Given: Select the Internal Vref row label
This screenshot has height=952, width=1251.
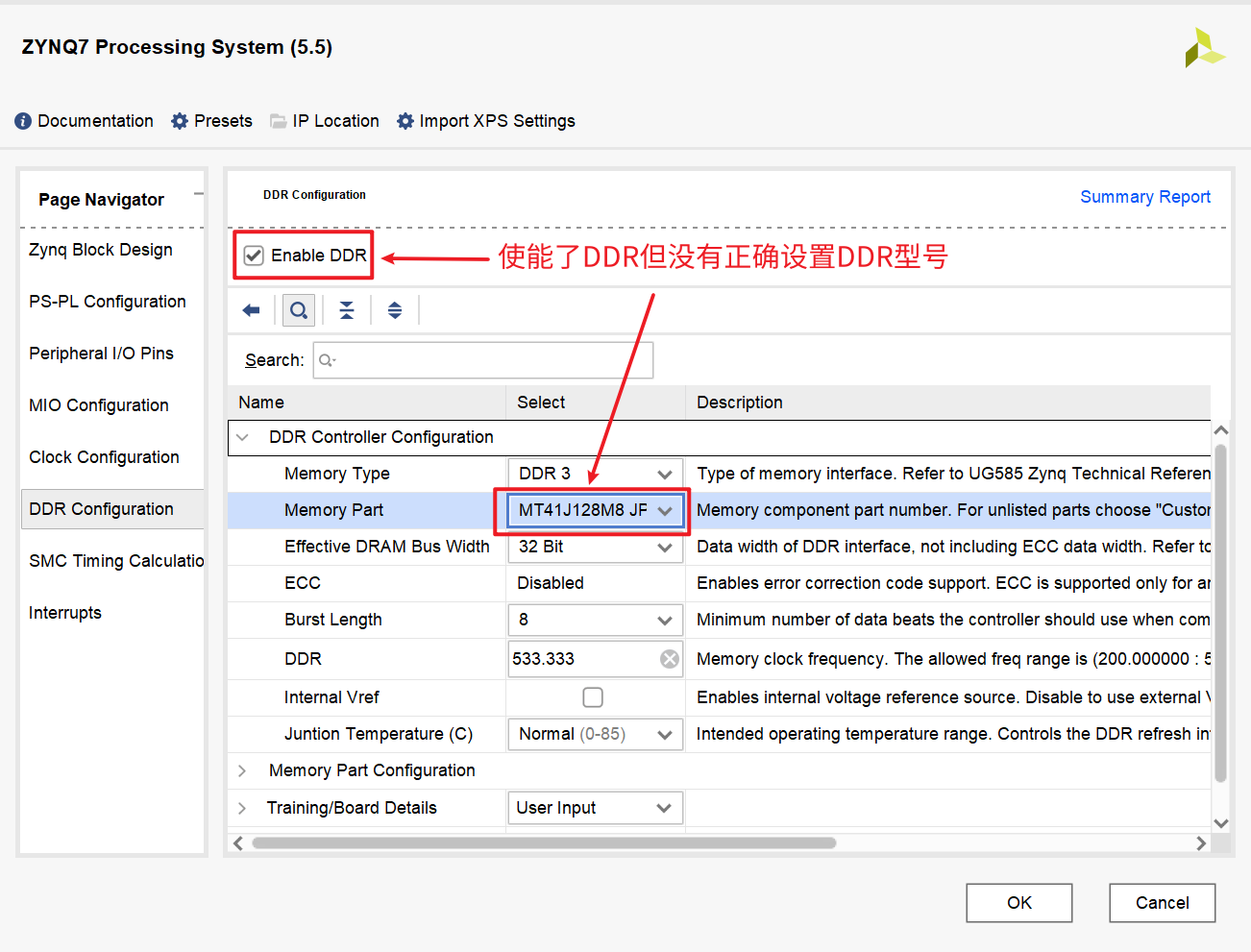Looking at the screenshot, I should click(x=331, y=697).
